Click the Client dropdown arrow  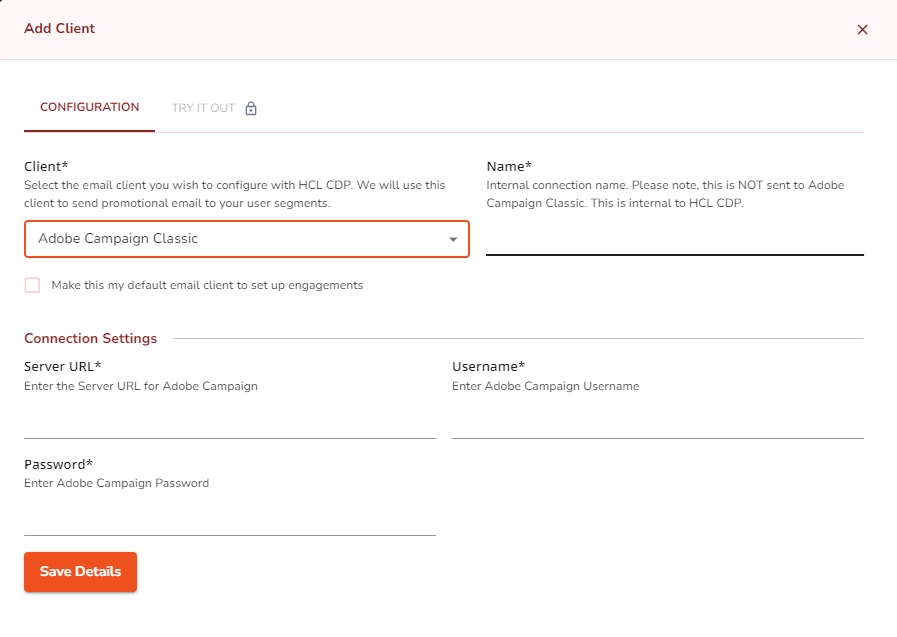click(453, 240)
